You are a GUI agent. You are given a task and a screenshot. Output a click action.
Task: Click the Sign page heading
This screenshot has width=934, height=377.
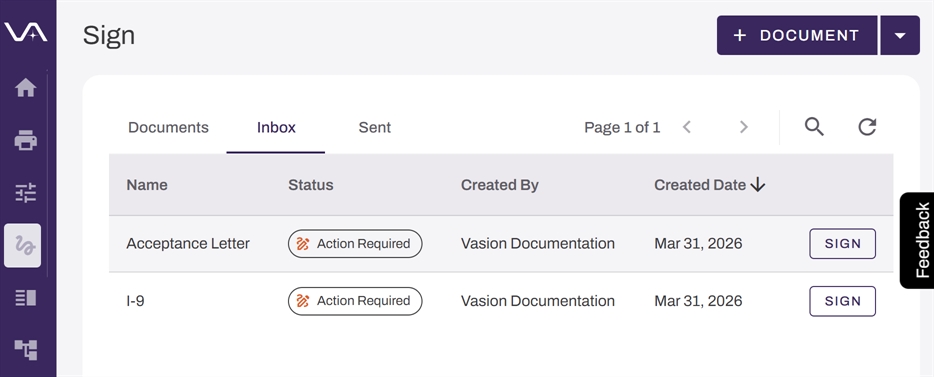coord(109,36)
